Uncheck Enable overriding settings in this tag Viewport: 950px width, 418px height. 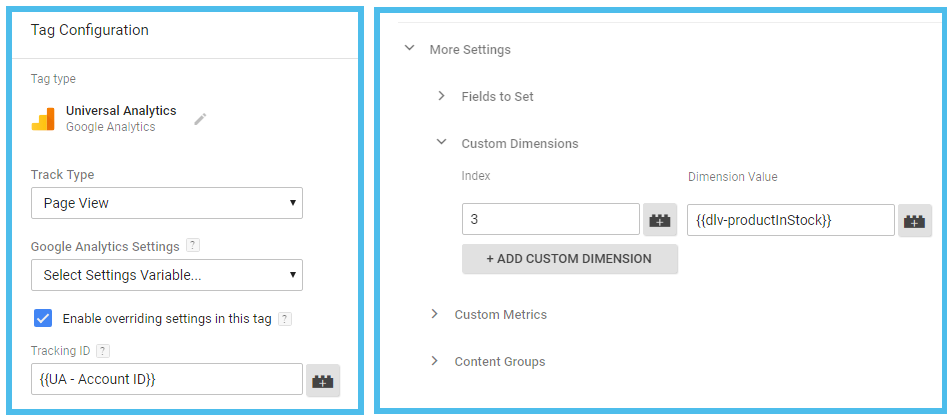click(x=43, y=318)
